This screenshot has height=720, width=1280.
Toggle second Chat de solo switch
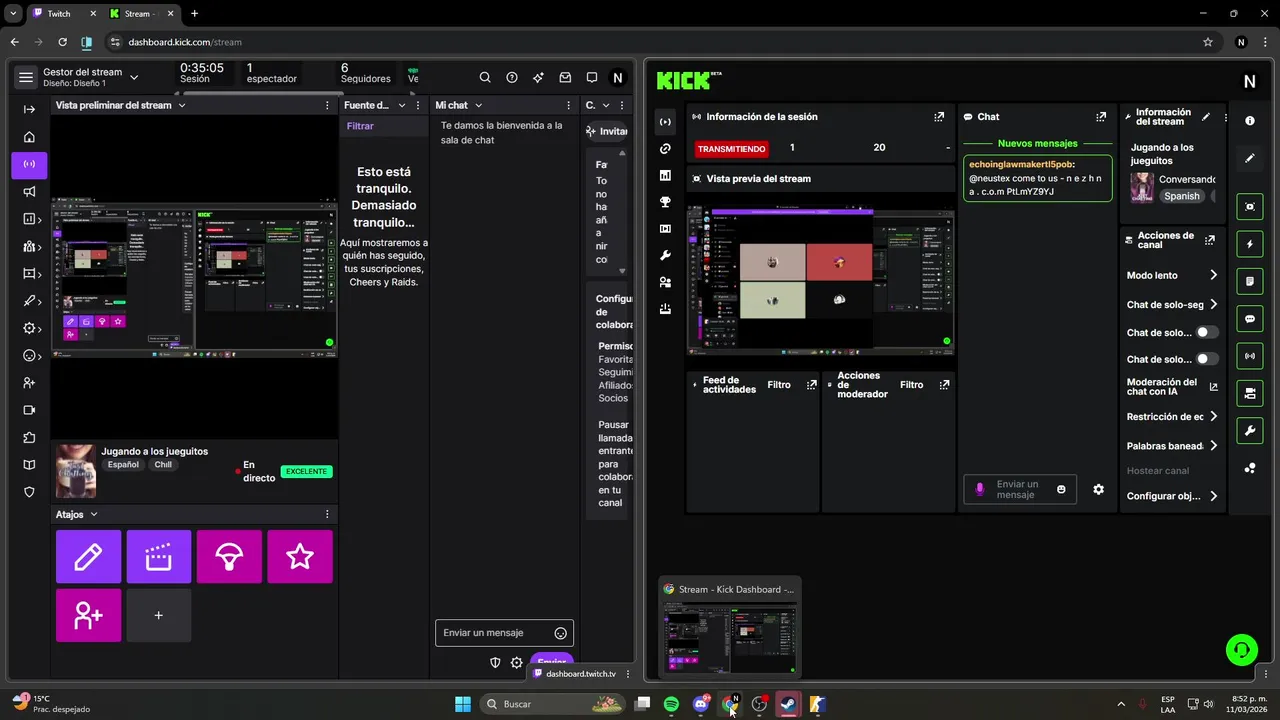coord(1207,359)
